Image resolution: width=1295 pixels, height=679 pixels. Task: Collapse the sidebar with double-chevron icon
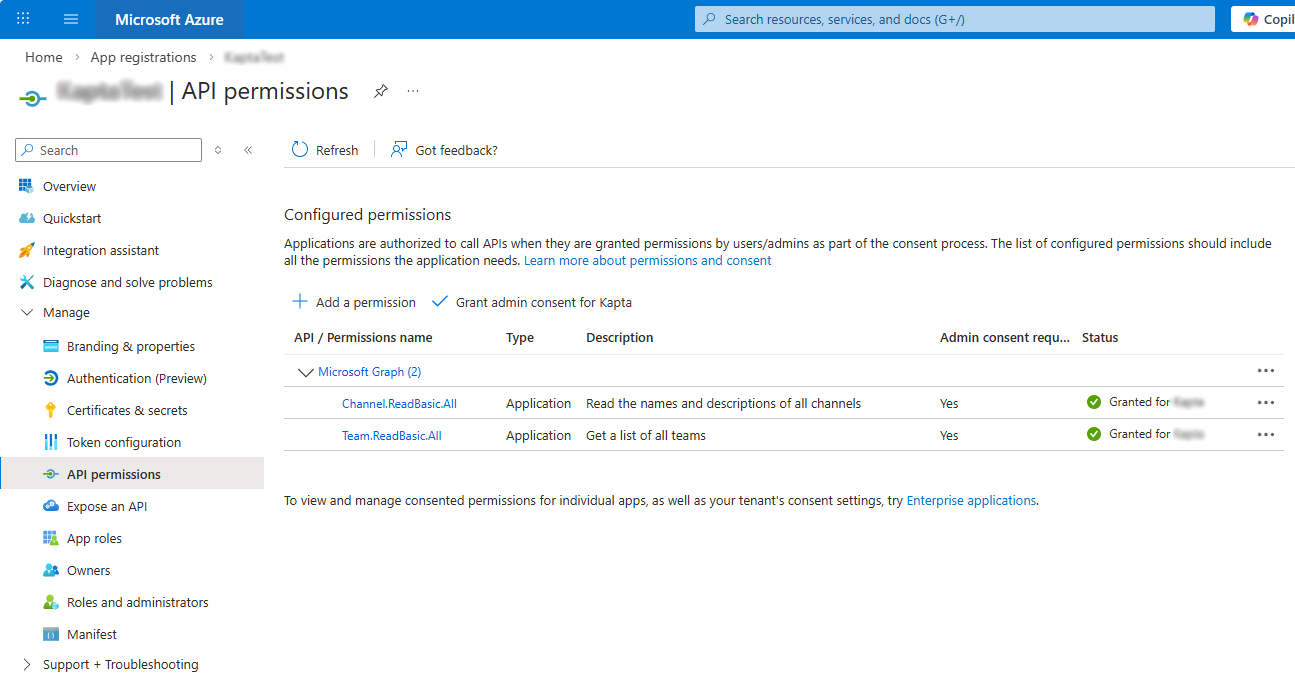pos(248,150)
